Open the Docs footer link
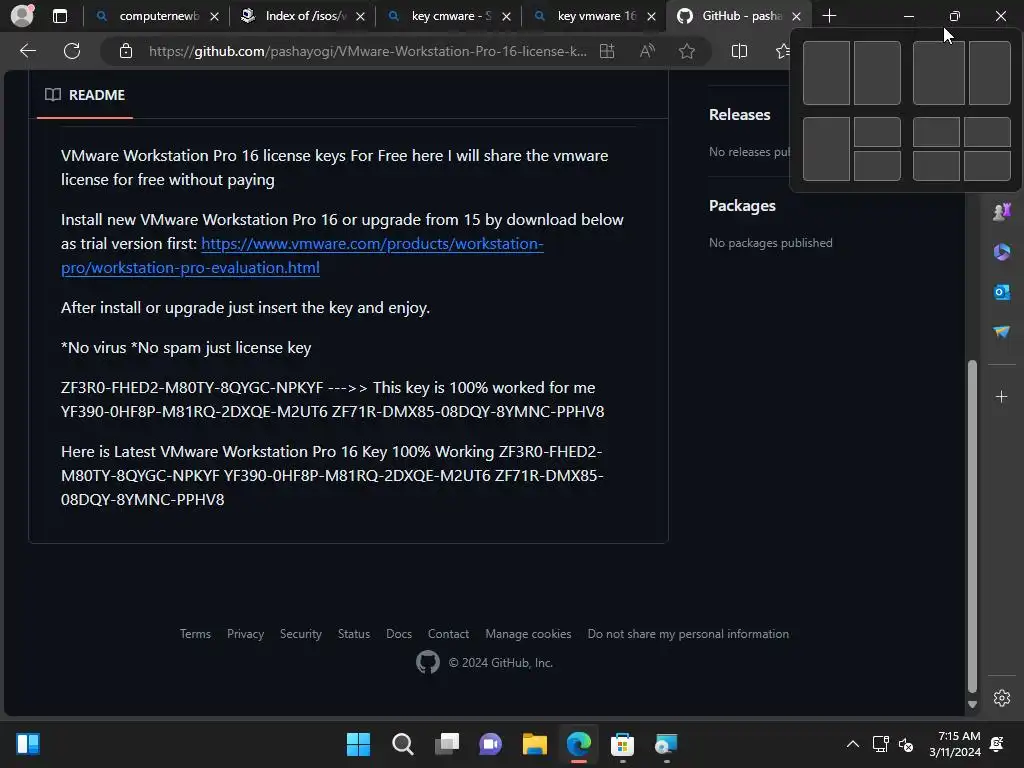1024x768 pixels. (399, 633)
